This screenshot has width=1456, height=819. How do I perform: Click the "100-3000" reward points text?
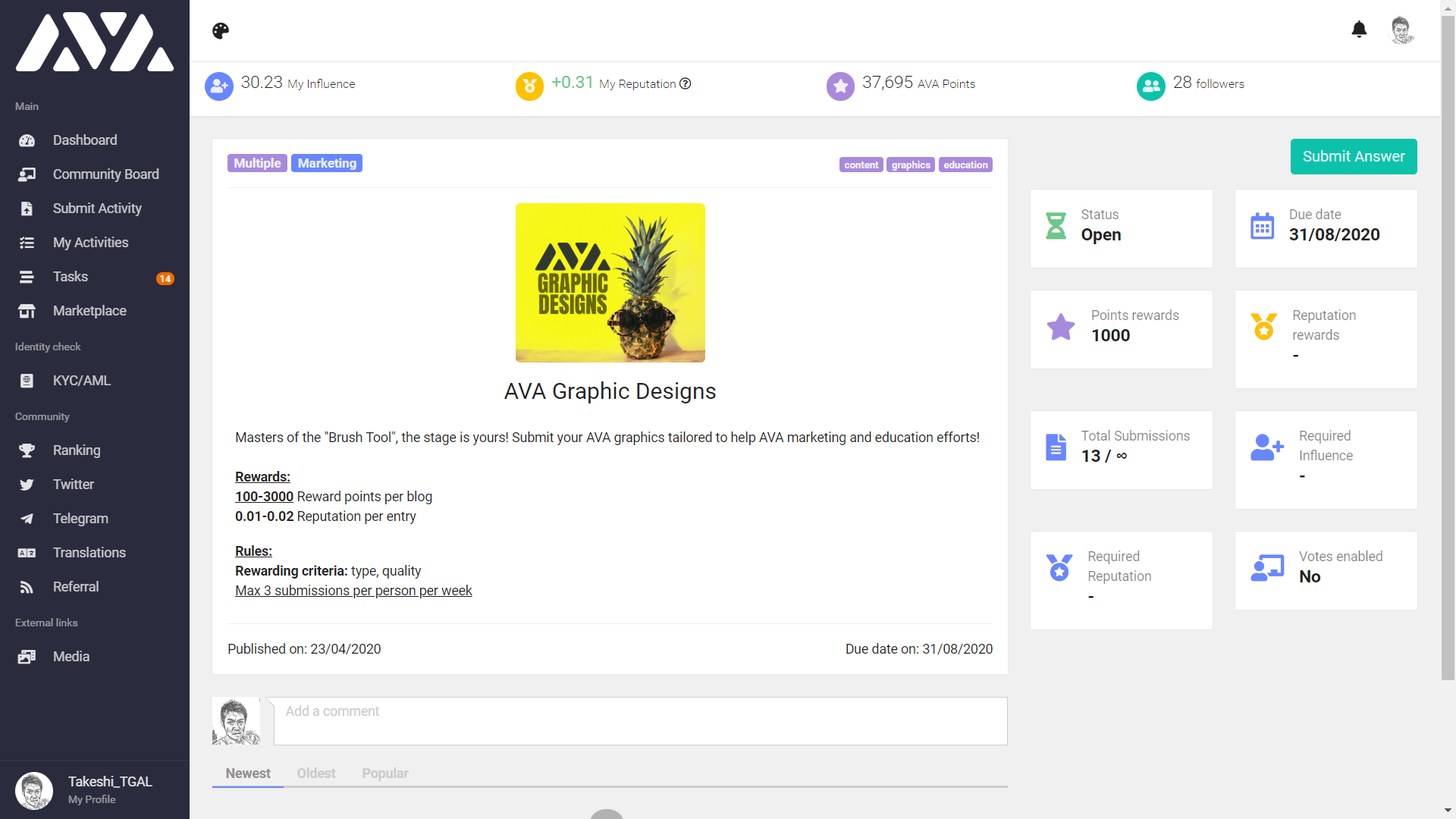(x=264, y=497)
